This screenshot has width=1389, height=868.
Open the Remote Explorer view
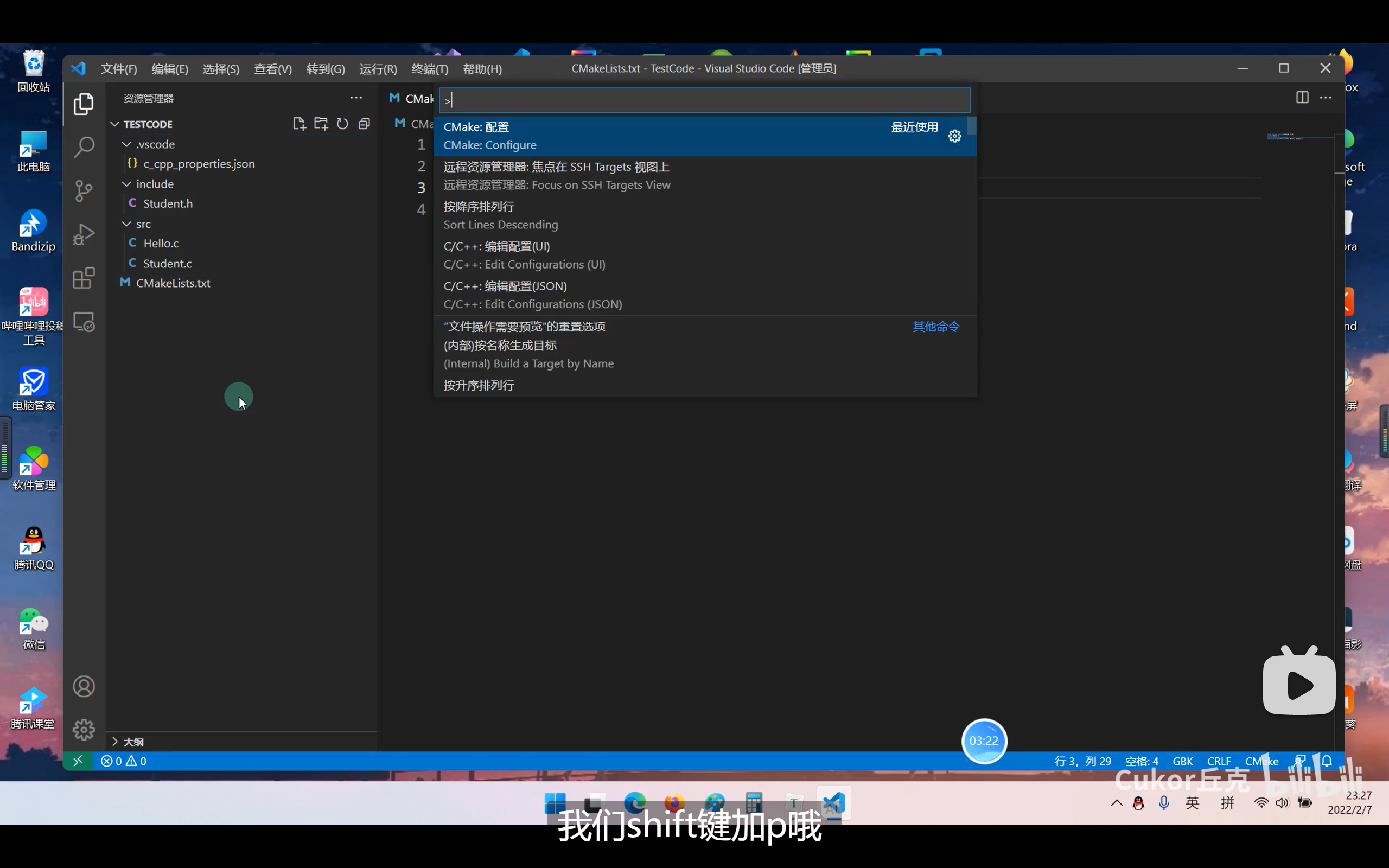84,322
